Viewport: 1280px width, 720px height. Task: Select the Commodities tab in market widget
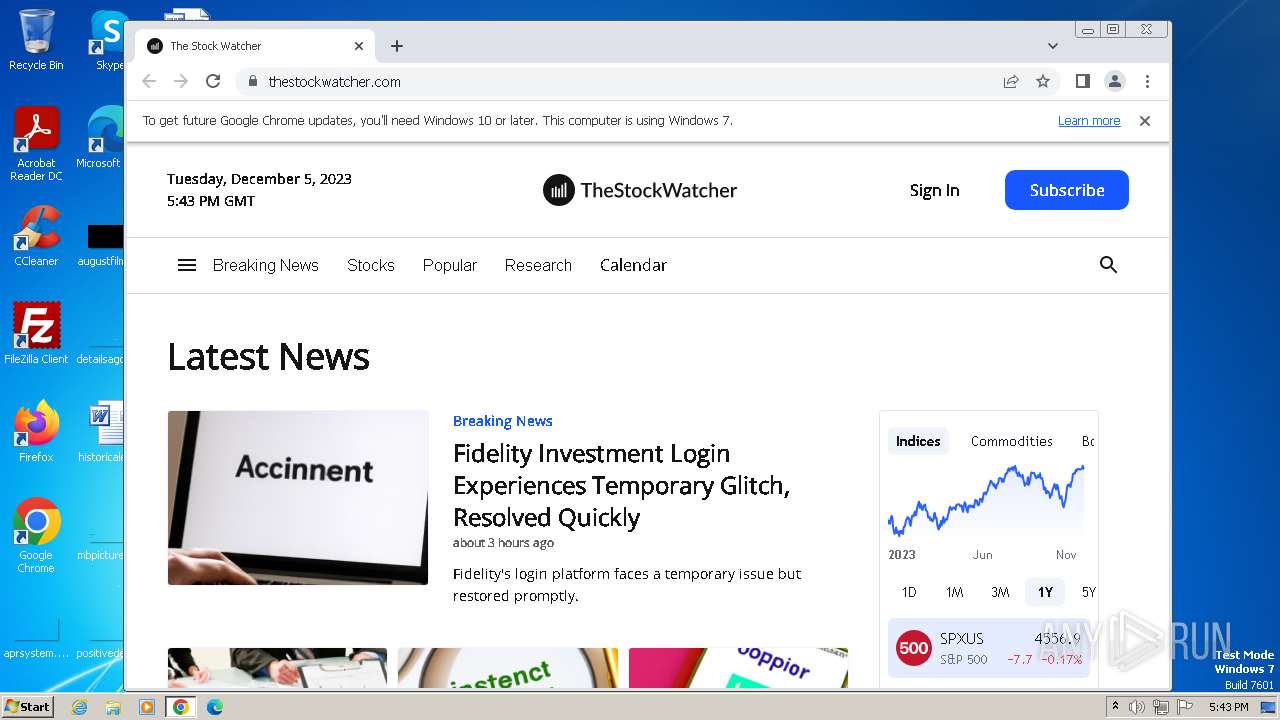[x=1011, y=441]
